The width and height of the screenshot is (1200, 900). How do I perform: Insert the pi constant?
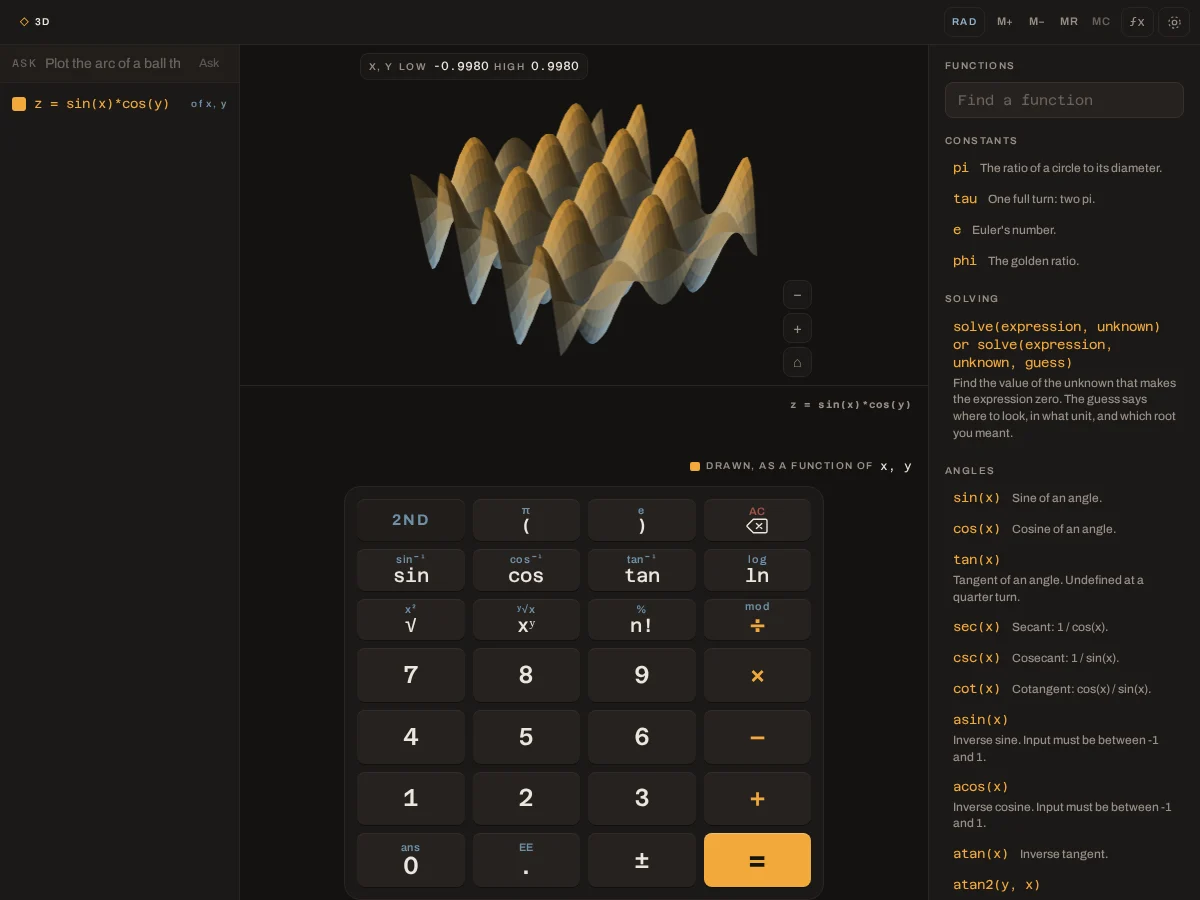click(1064, 168)
